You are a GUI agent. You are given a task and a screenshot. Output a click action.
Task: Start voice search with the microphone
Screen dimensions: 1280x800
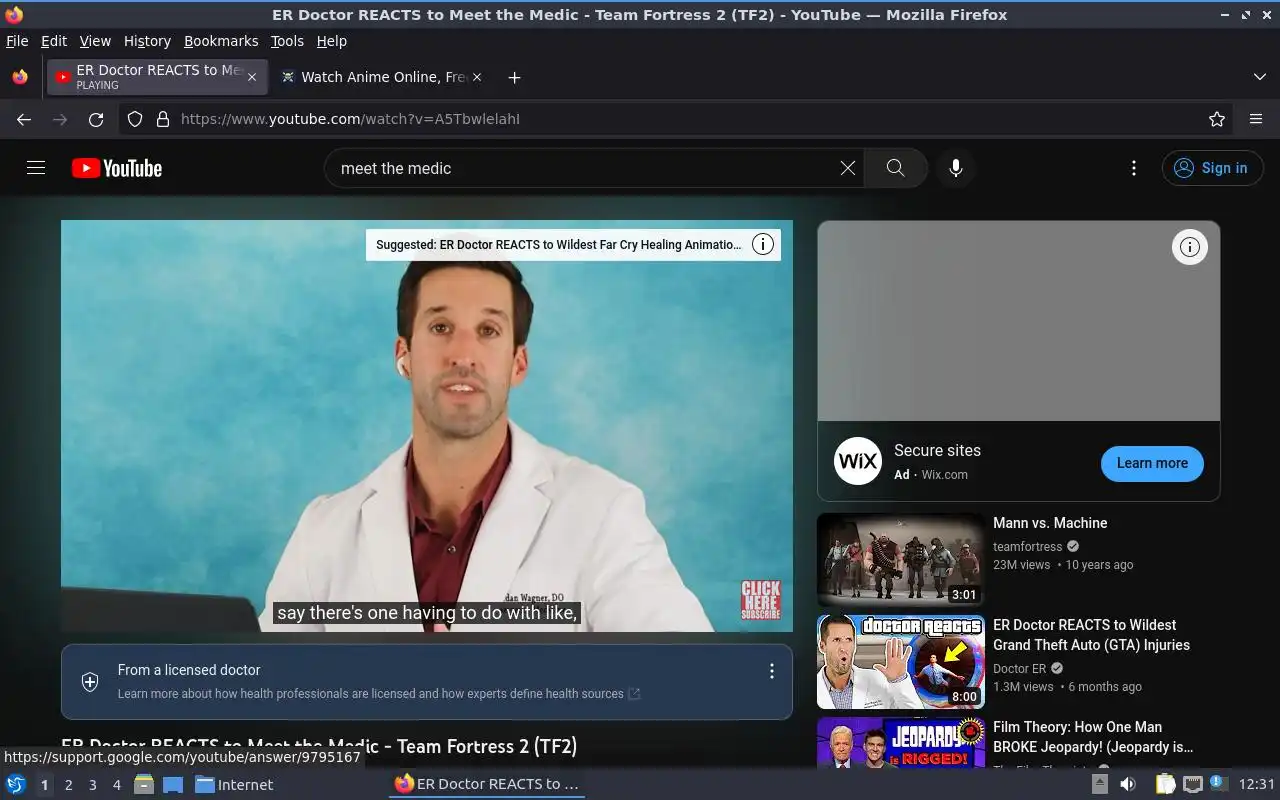(956, 168)
